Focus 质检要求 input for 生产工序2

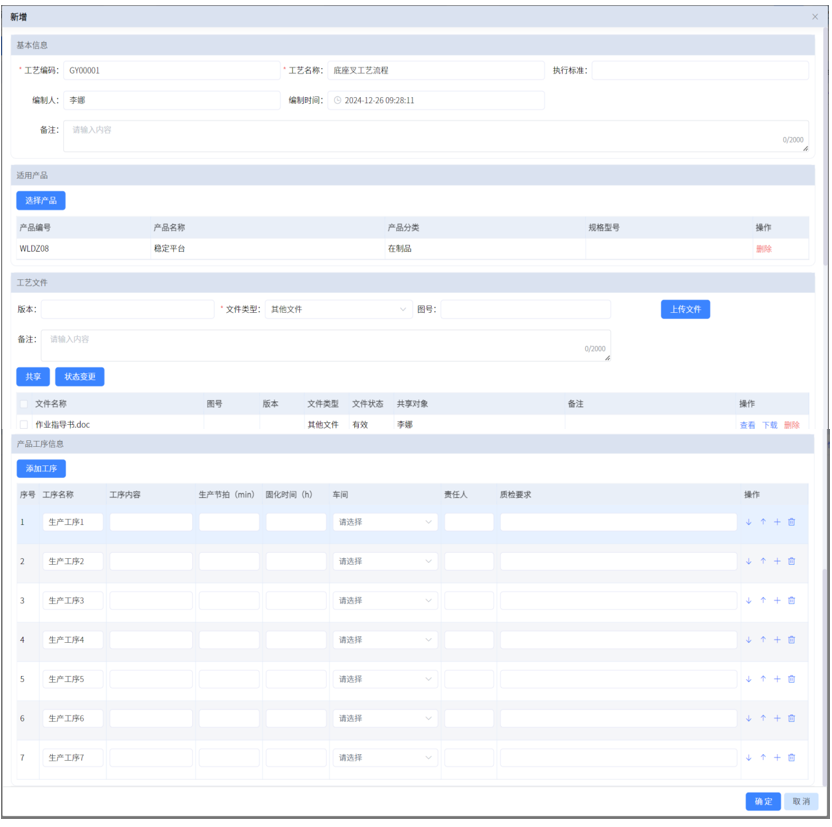pos(618,561)
